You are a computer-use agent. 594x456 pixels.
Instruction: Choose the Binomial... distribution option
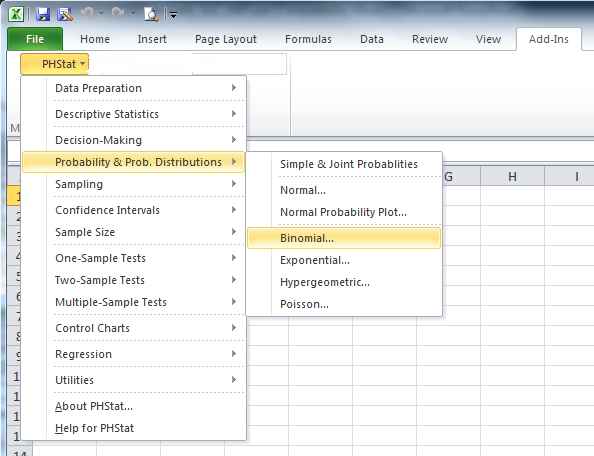point(344,238)
